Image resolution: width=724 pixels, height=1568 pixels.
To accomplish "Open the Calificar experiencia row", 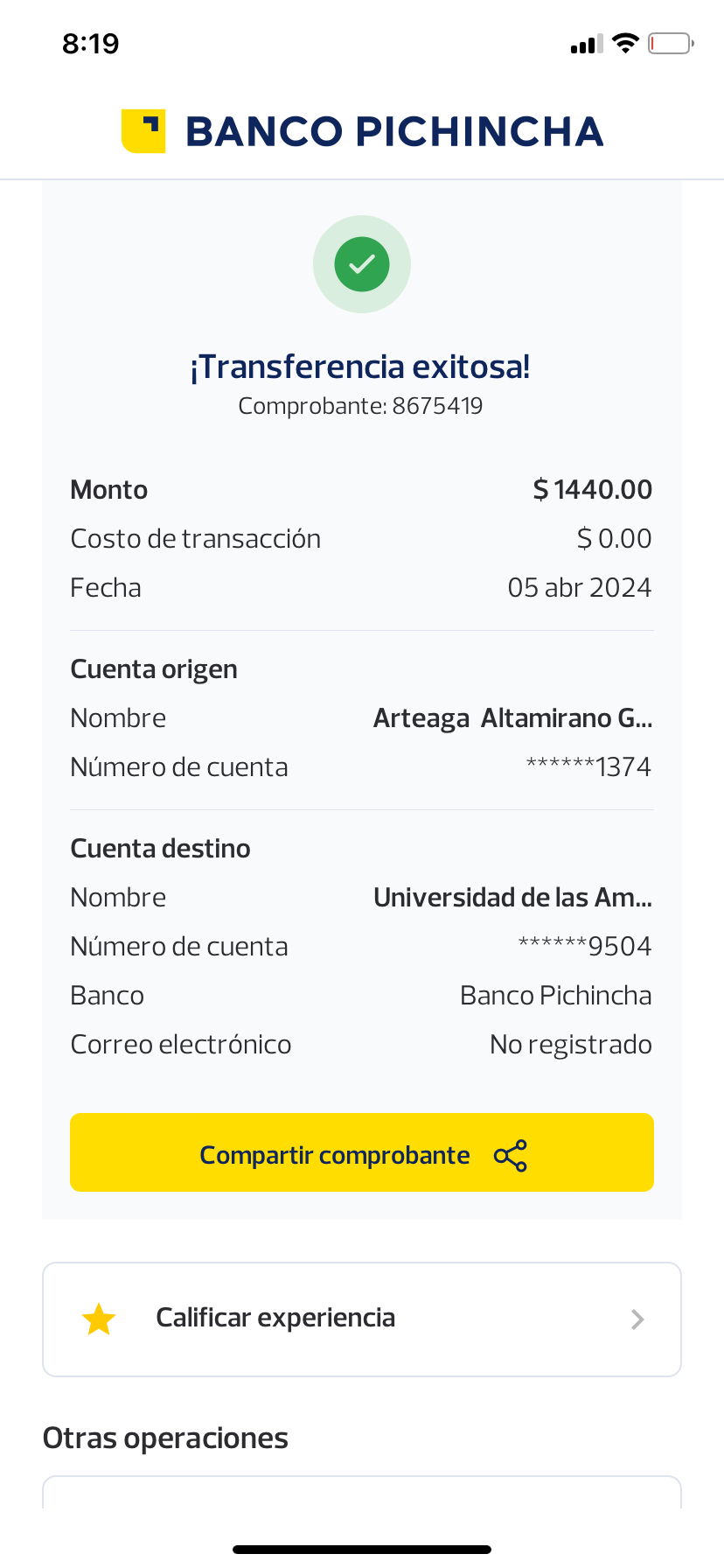I will [x=362, y=1319].
